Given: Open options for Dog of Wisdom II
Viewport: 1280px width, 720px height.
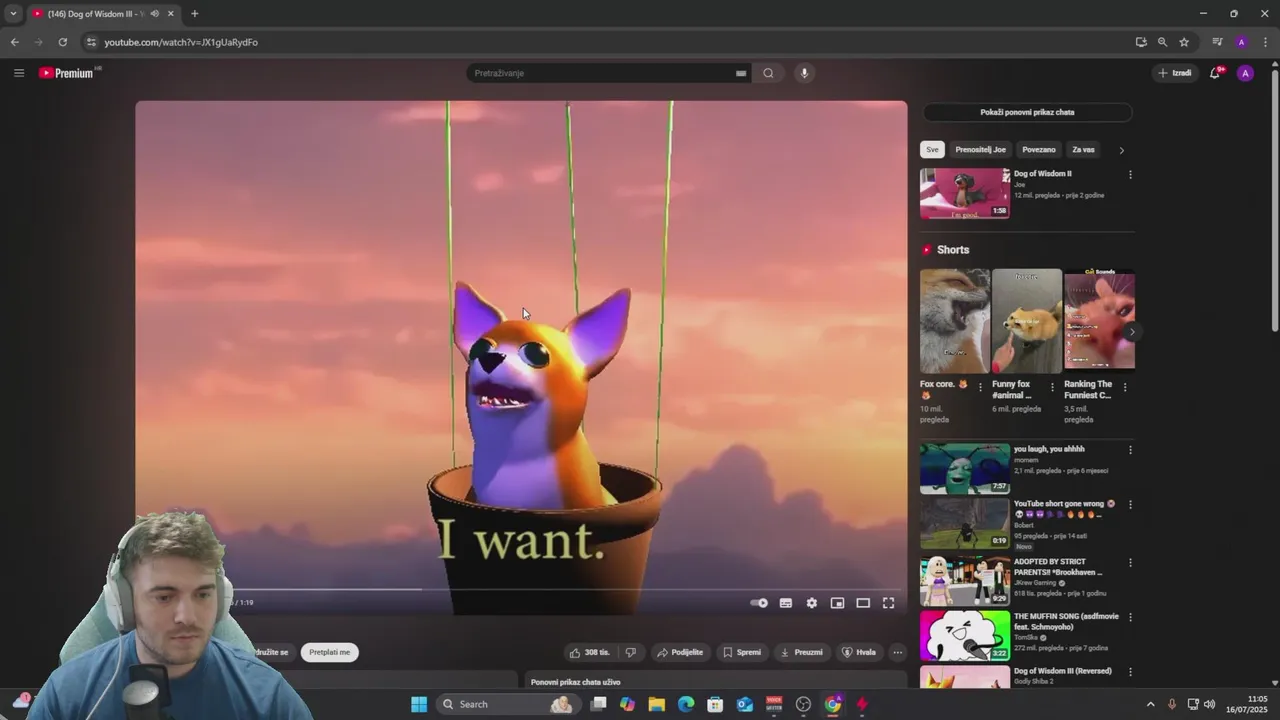Looking at the screenshot, I should click(x=1130, y=175).
